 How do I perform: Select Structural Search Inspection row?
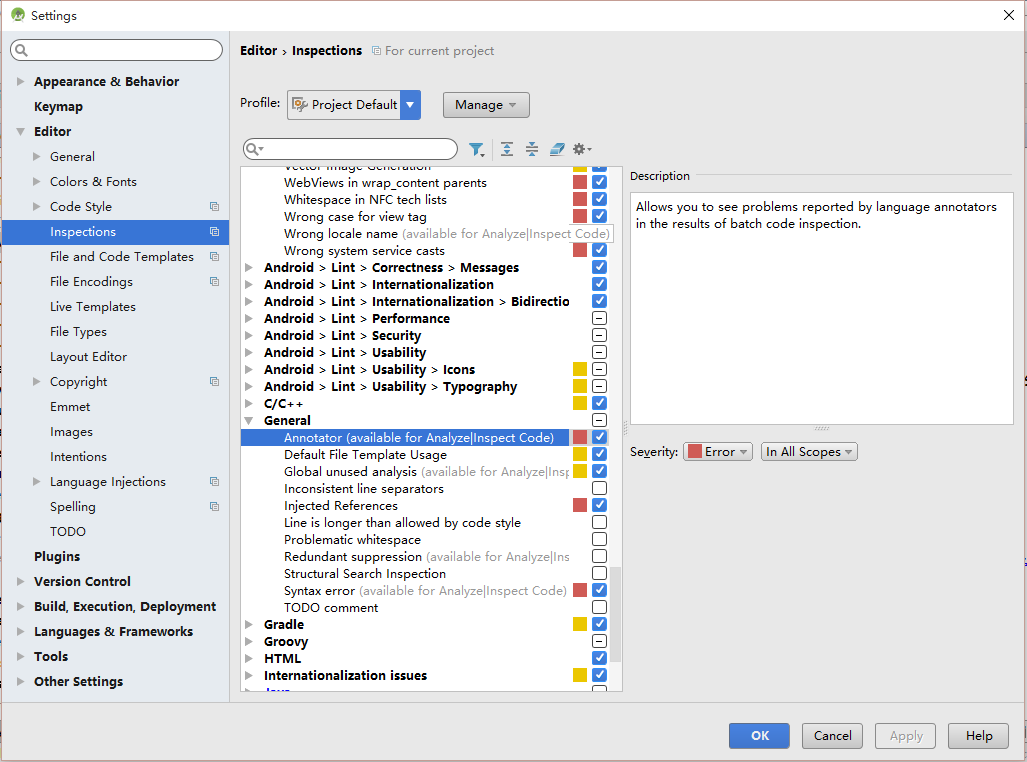point(424,573)
